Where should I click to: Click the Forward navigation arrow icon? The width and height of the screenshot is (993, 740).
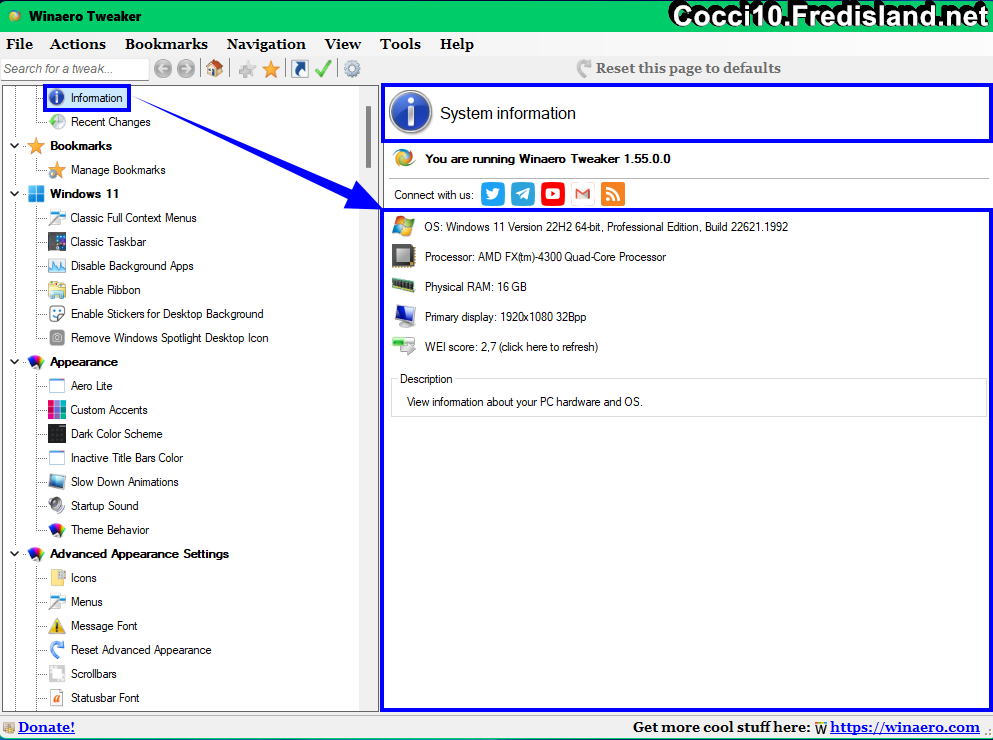(x=186, y=68)
